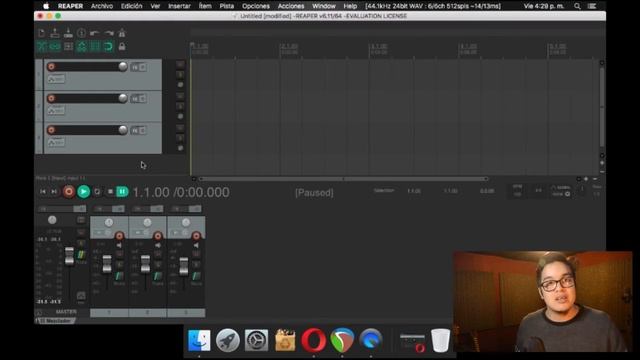640x360 pixels.
Task: Toggle the metronome icon
Action: point(122,33)
